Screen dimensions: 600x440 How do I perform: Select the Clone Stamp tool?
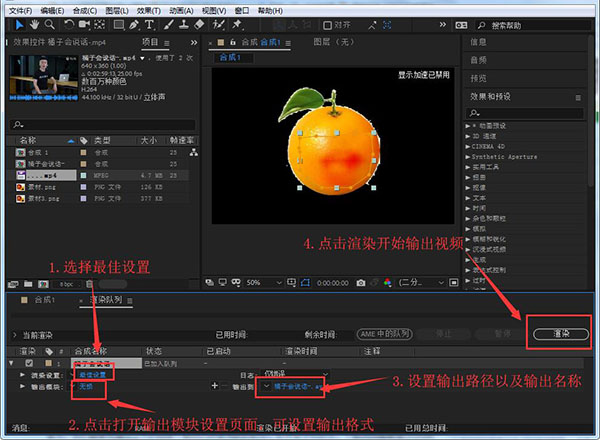click(x=184, y=25)
